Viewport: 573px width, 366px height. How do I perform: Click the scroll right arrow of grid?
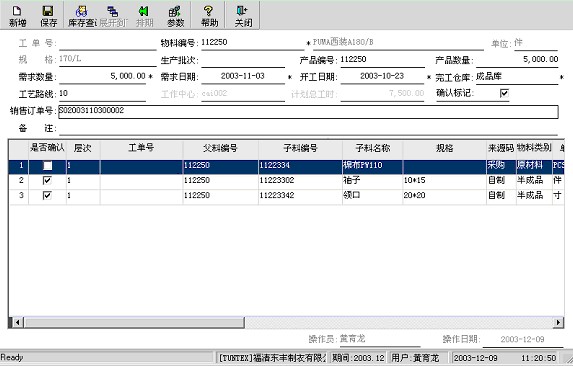click(x=558, y=322)
